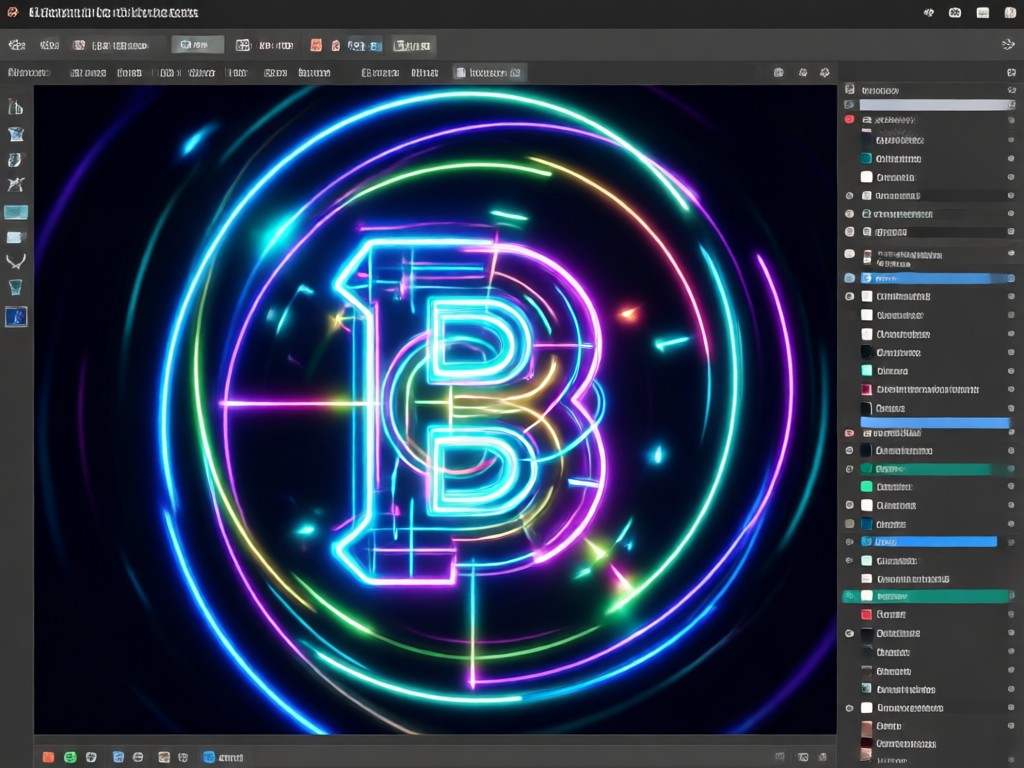Click the arrow icon at the top toolbar's far right
This screenshot has width=1024, height=768.
pos(1008,44)
